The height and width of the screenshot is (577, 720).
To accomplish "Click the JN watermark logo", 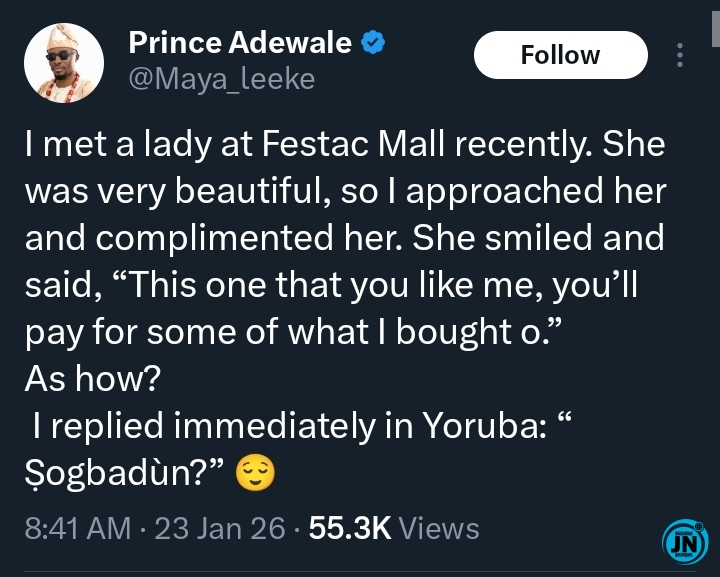I will [x=685, y=541].
